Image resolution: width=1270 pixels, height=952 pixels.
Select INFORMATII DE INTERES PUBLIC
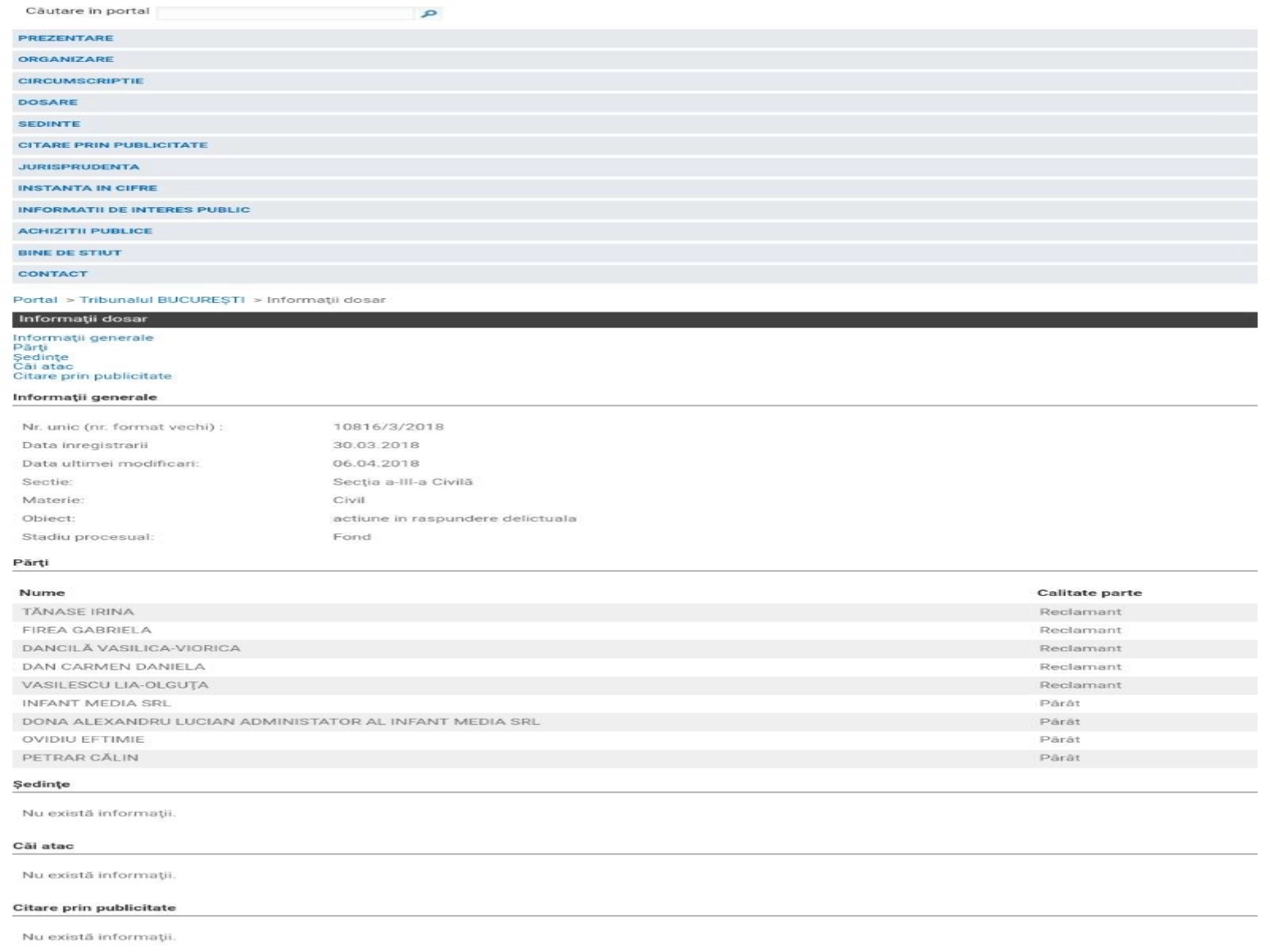[x=134, y=209]
